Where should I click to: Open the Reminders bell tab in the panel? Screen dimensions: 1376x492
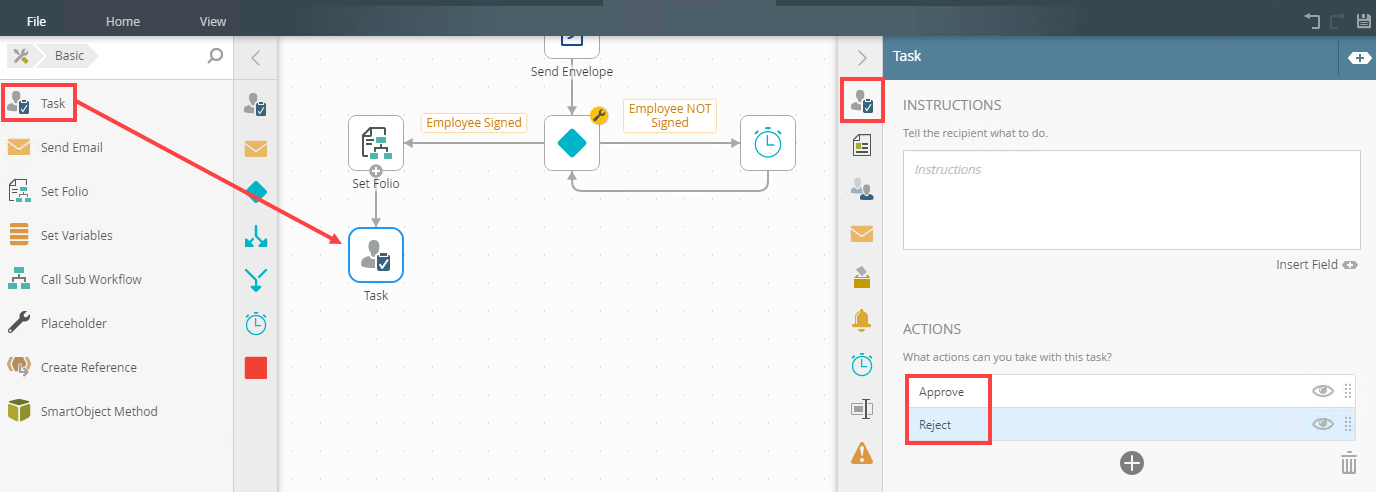pos(861,321)
